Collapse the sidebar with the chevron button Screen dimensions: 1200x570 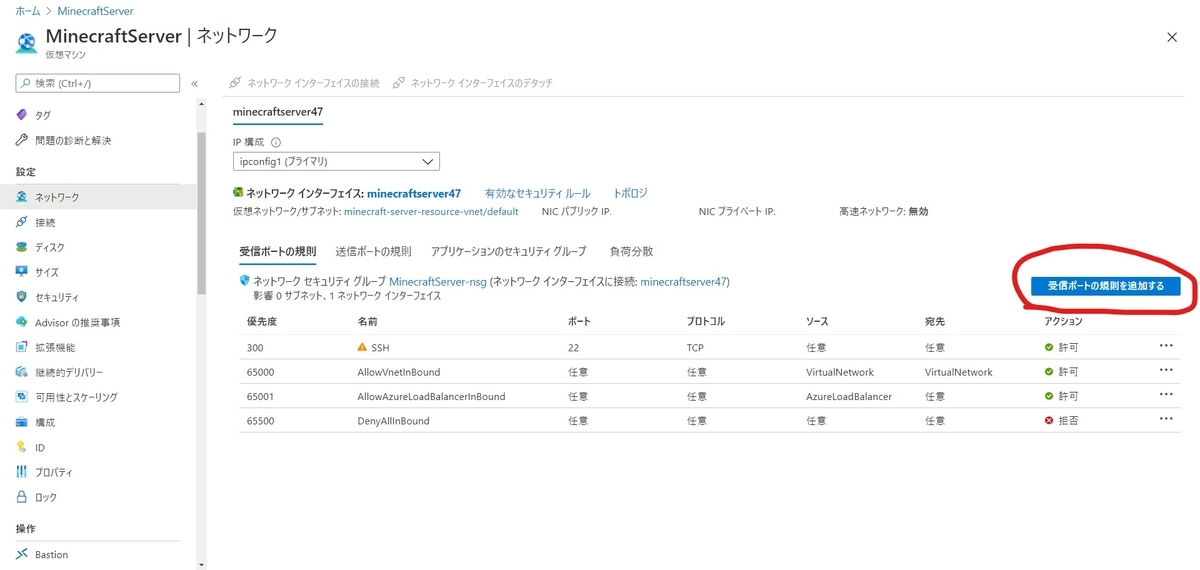[x=194, y=83]
